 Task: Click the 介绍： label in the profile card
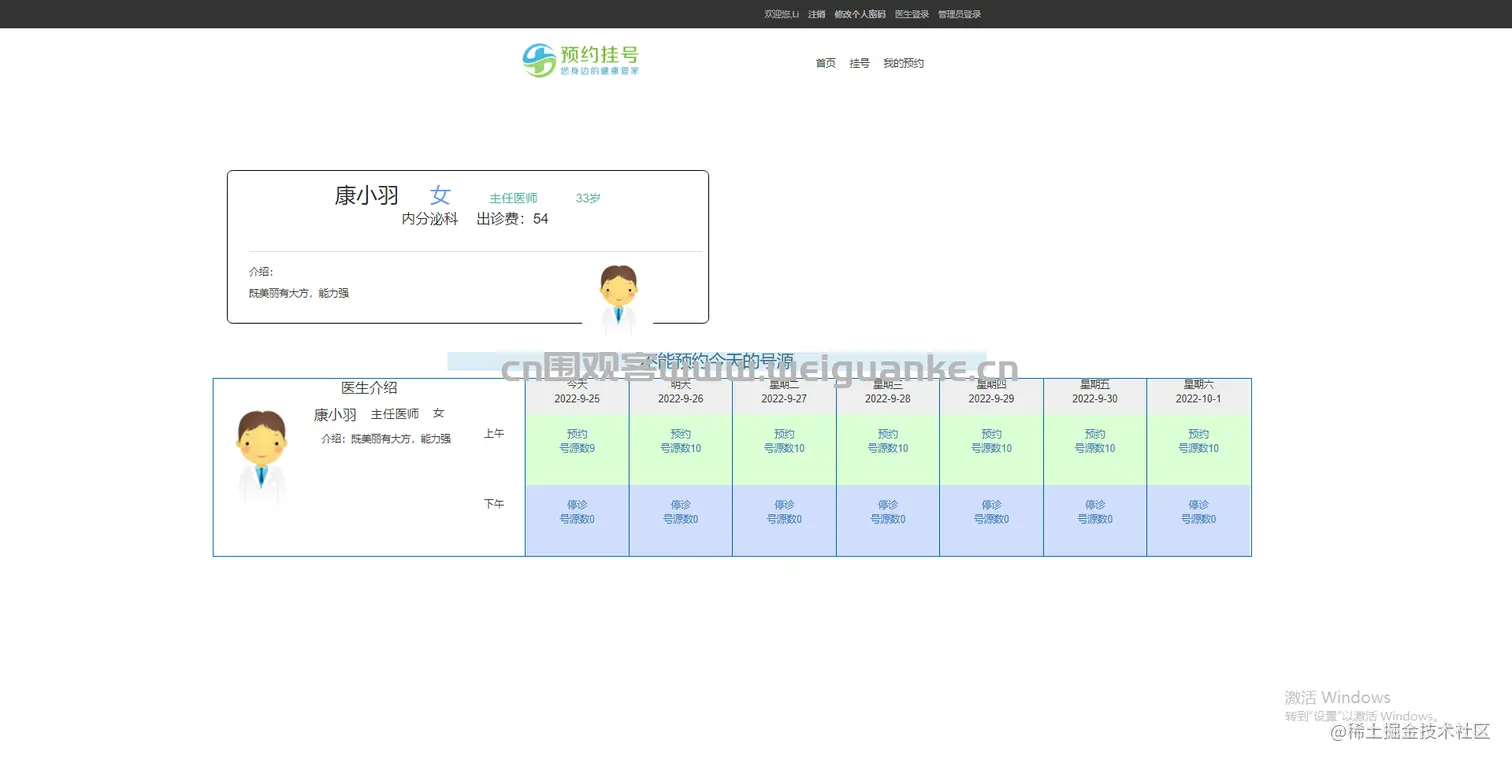[x=261, y=272]
